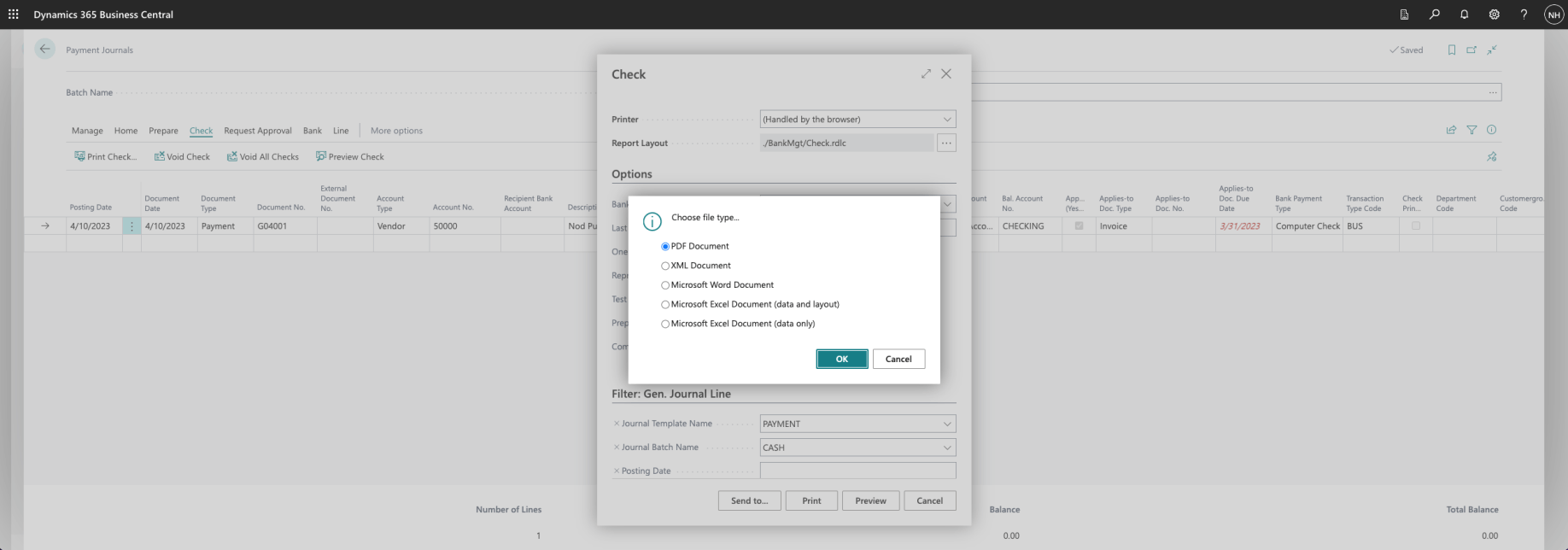The width and height of the screenshot is (1568, 550).
Task: Open row options three-dot menu
Action: point(132,226)
